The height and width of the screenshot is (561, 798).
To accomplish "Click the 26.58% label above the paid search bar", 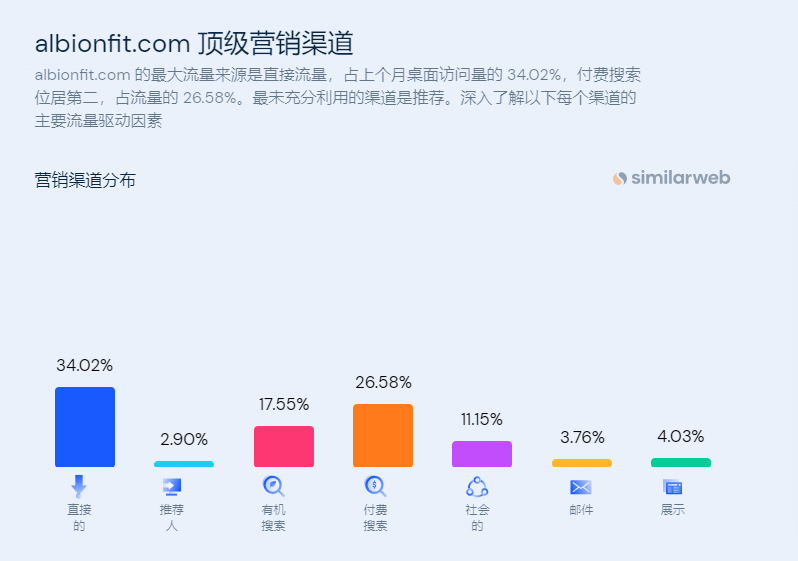I will (383, 382).
